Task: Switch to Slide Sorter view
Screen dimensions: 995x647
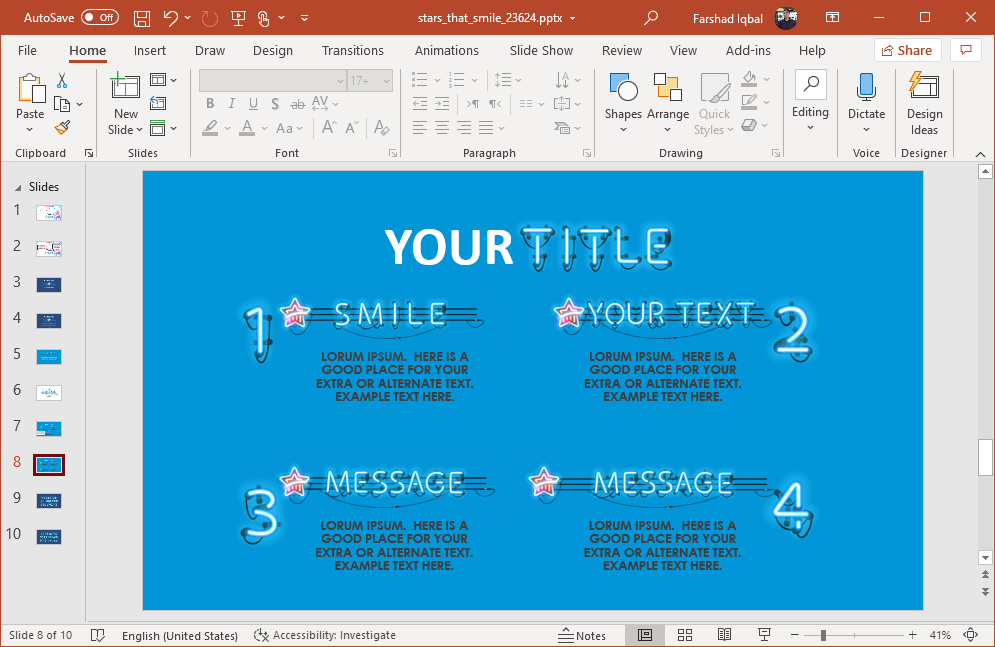Action: 685,635
